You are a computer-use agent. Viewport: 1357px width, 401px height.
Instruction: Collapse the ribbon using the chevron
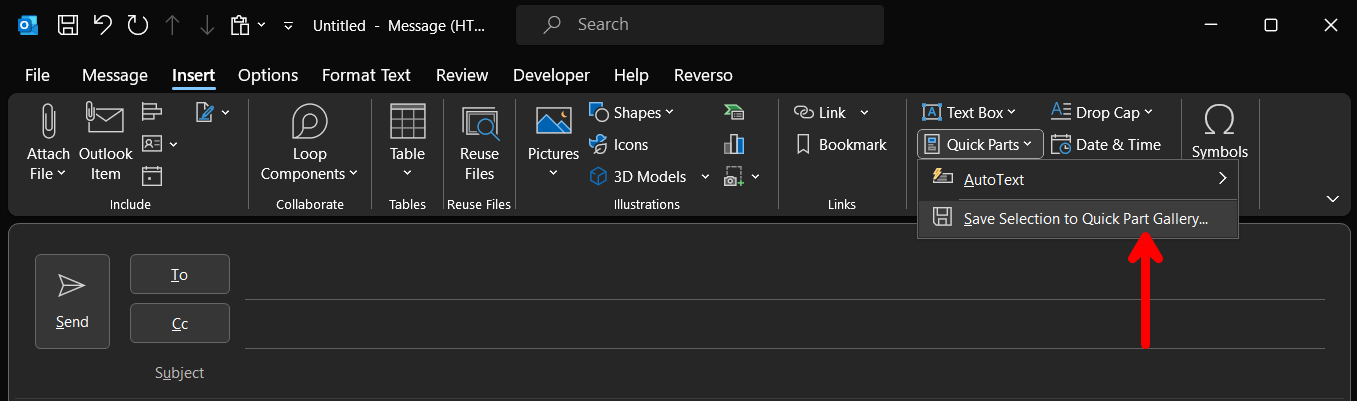click(1332, 199)
